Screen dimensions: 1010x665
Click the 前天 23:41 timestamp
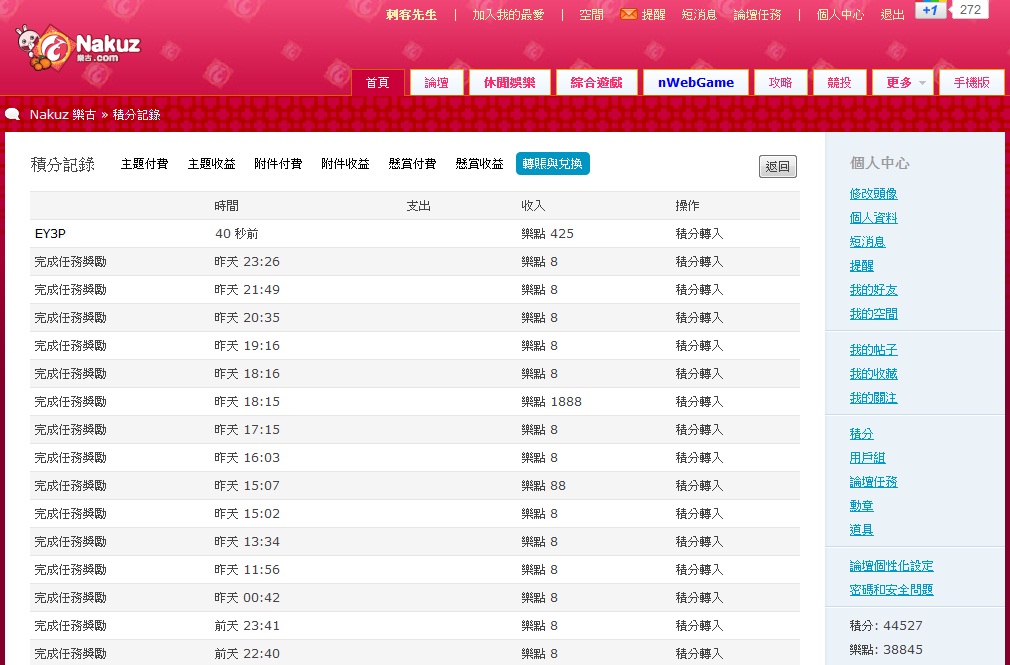point(247,626)
